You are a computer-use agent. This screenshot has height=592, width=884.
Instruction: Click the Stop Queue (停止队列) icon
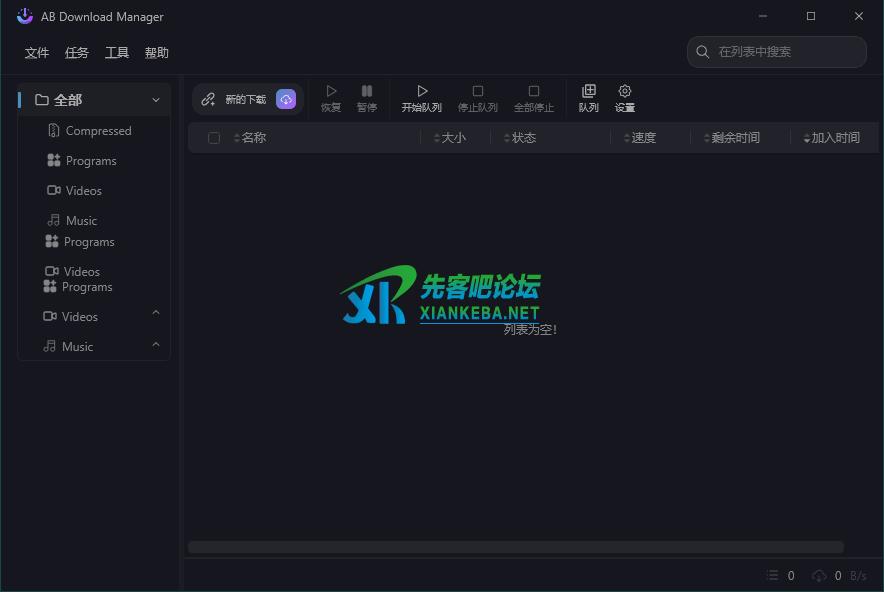pos(478,92)
